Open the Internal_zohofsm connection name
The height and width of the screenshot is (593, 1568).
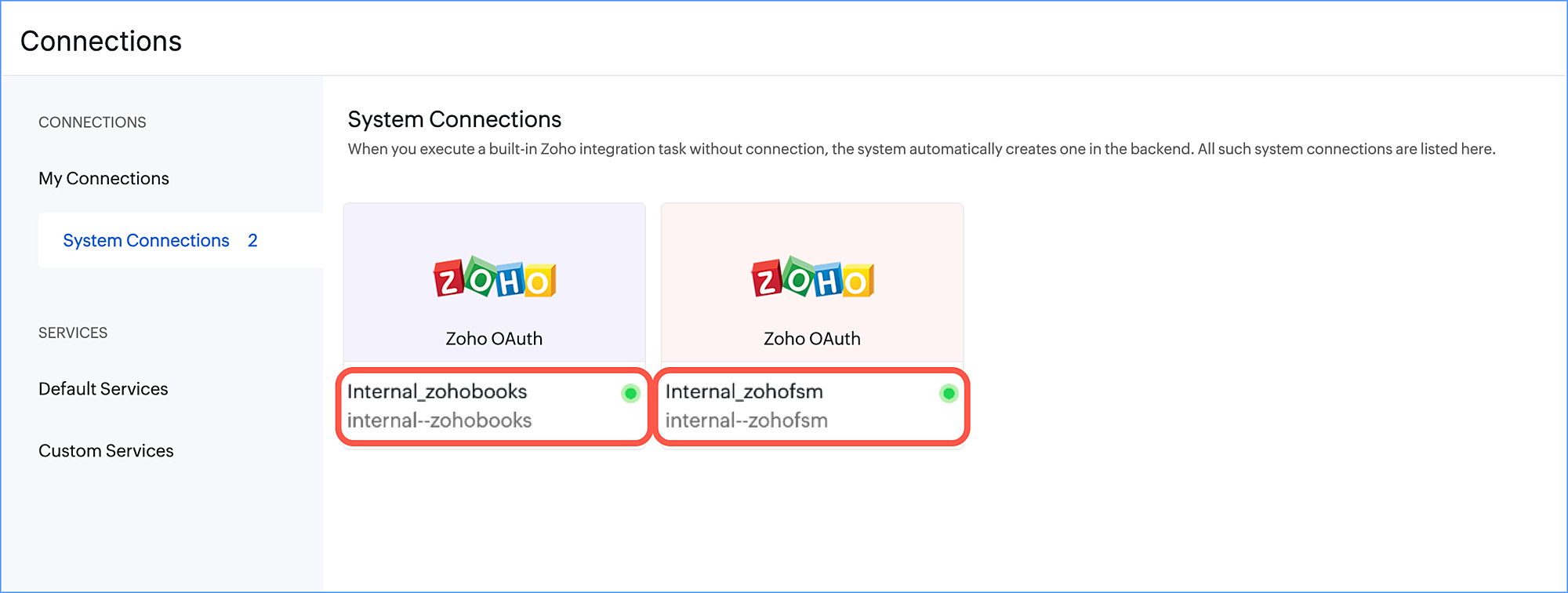point(744,391)
